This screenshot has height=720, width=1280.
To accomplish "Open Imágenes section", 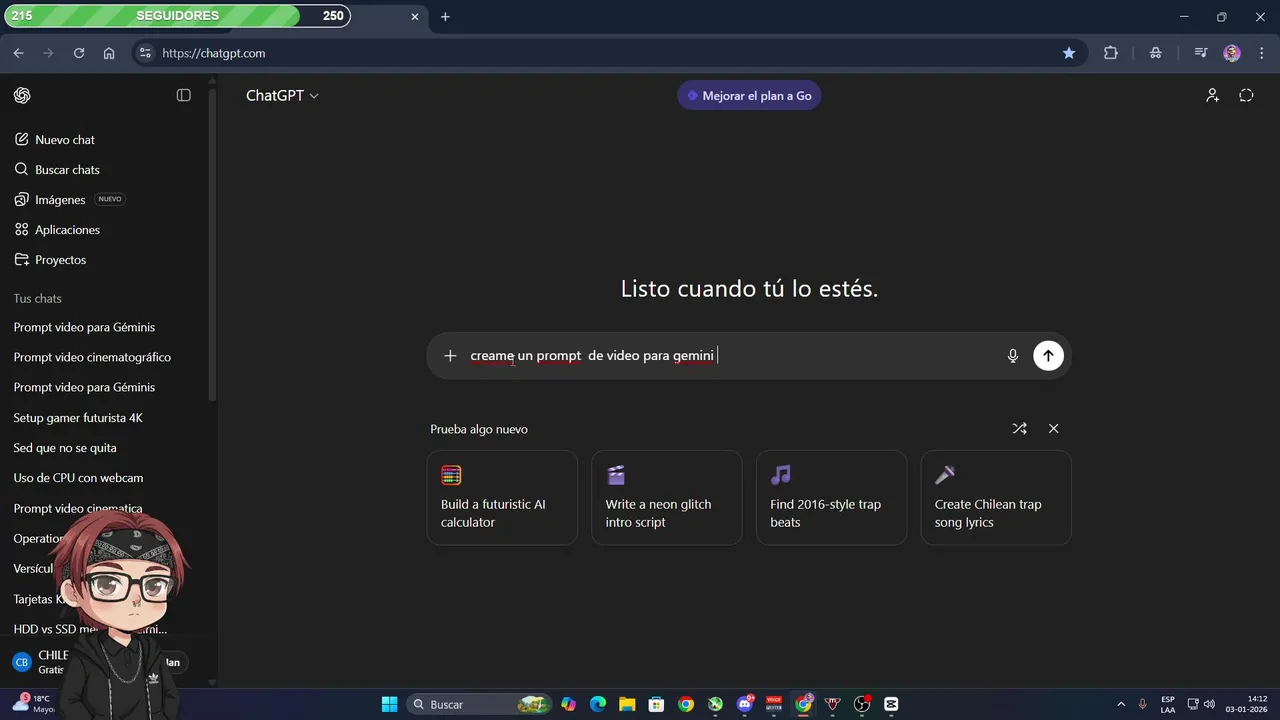I will tap(60, 200).
